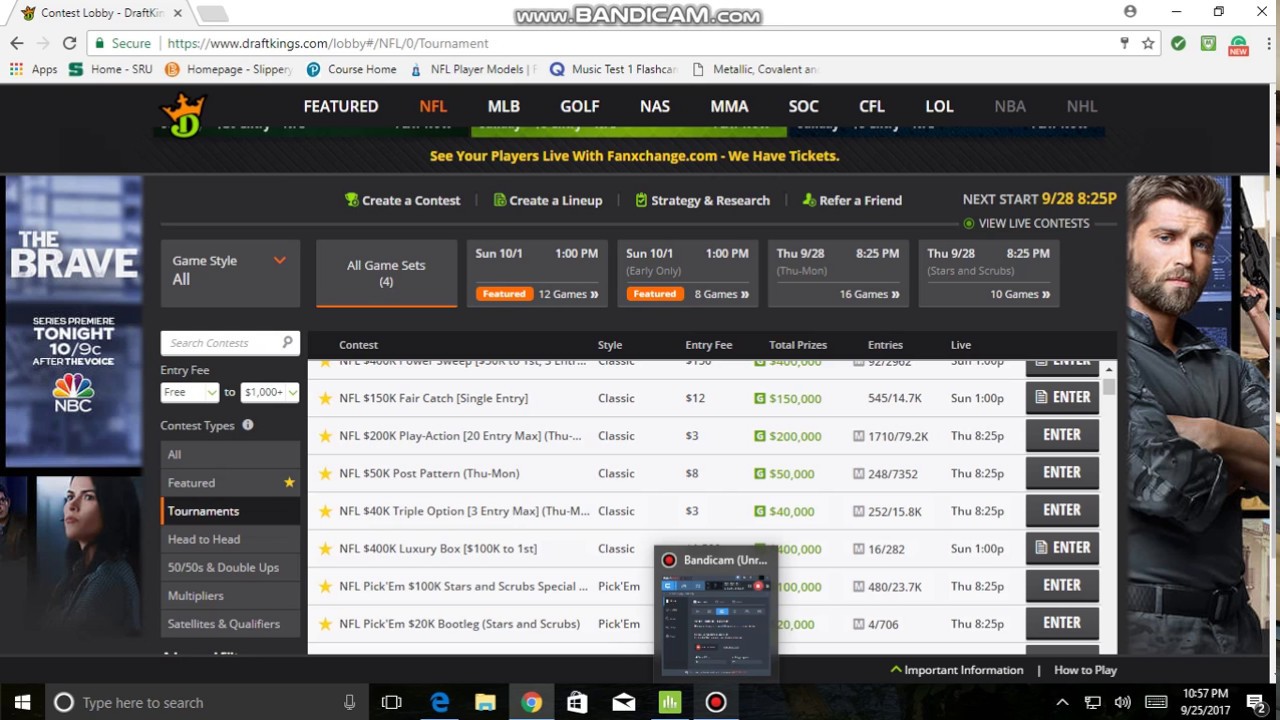1280x720 pixels.
Task: Select the GOLF sport tab
Action: (x=580, y=106)
